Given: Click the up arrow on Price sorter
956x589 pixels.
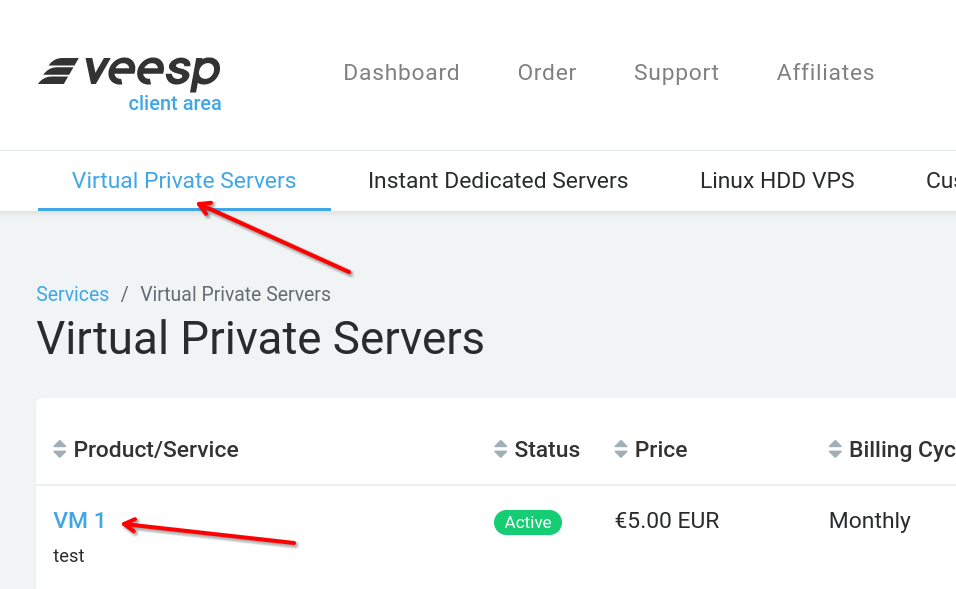Looking at the screenshot, I should click(619, 444).
